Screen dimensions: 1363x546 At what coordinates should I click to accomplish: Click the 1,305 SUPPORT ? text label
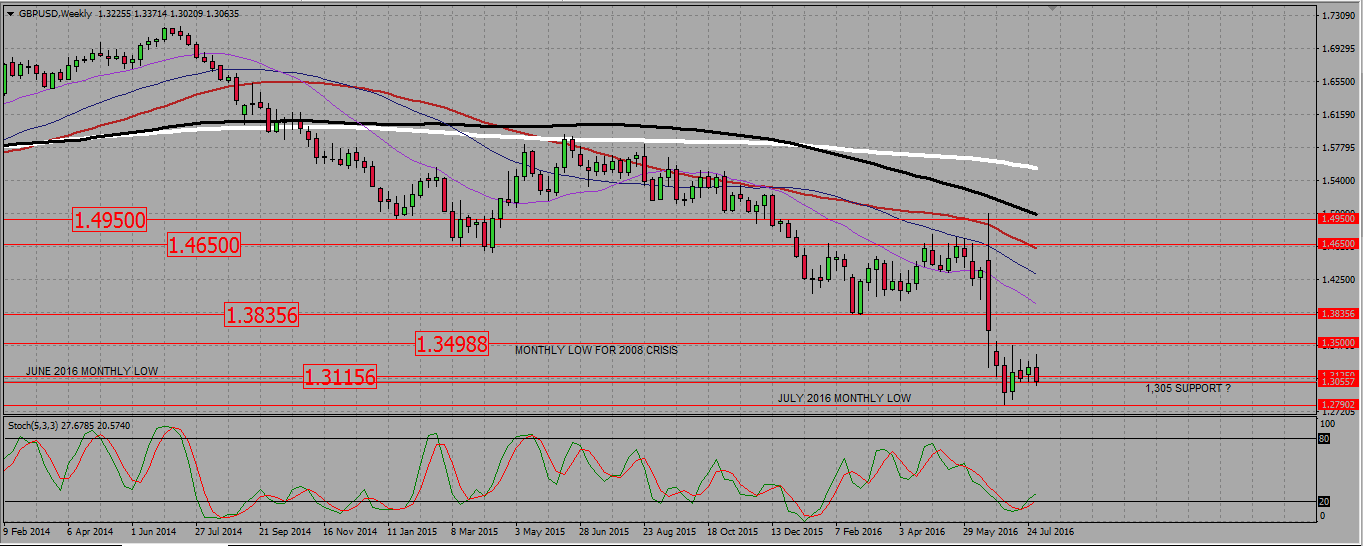coord(1188,388)
